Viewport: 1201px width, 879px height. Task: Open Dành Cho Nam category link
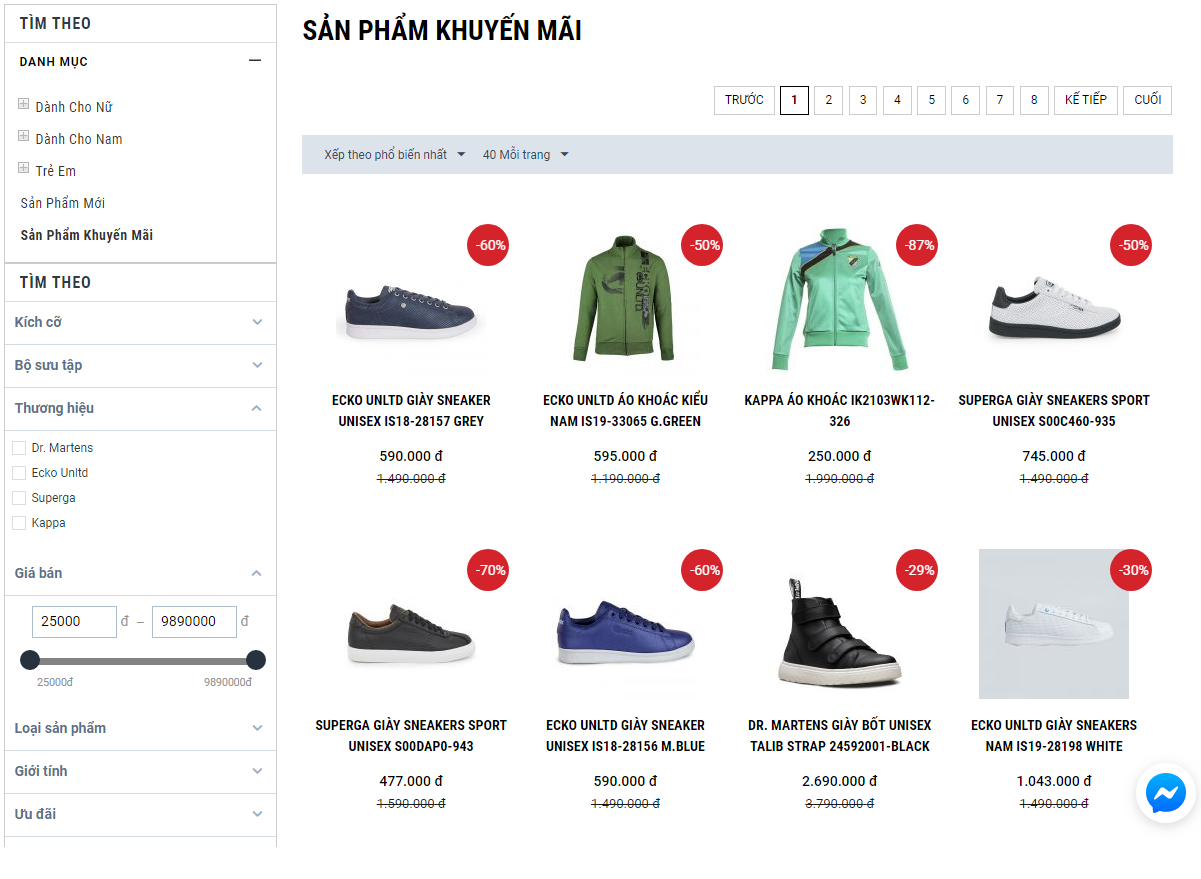[x=79, y=139]
